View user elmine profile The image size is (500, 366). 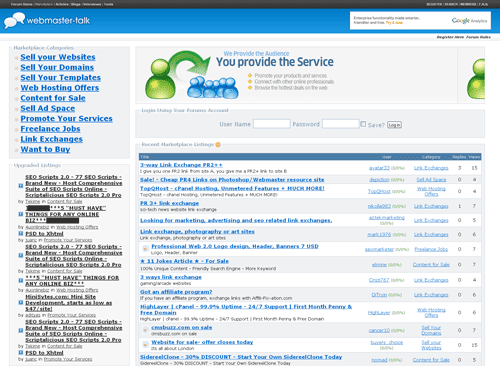click(x=379, y=265)
